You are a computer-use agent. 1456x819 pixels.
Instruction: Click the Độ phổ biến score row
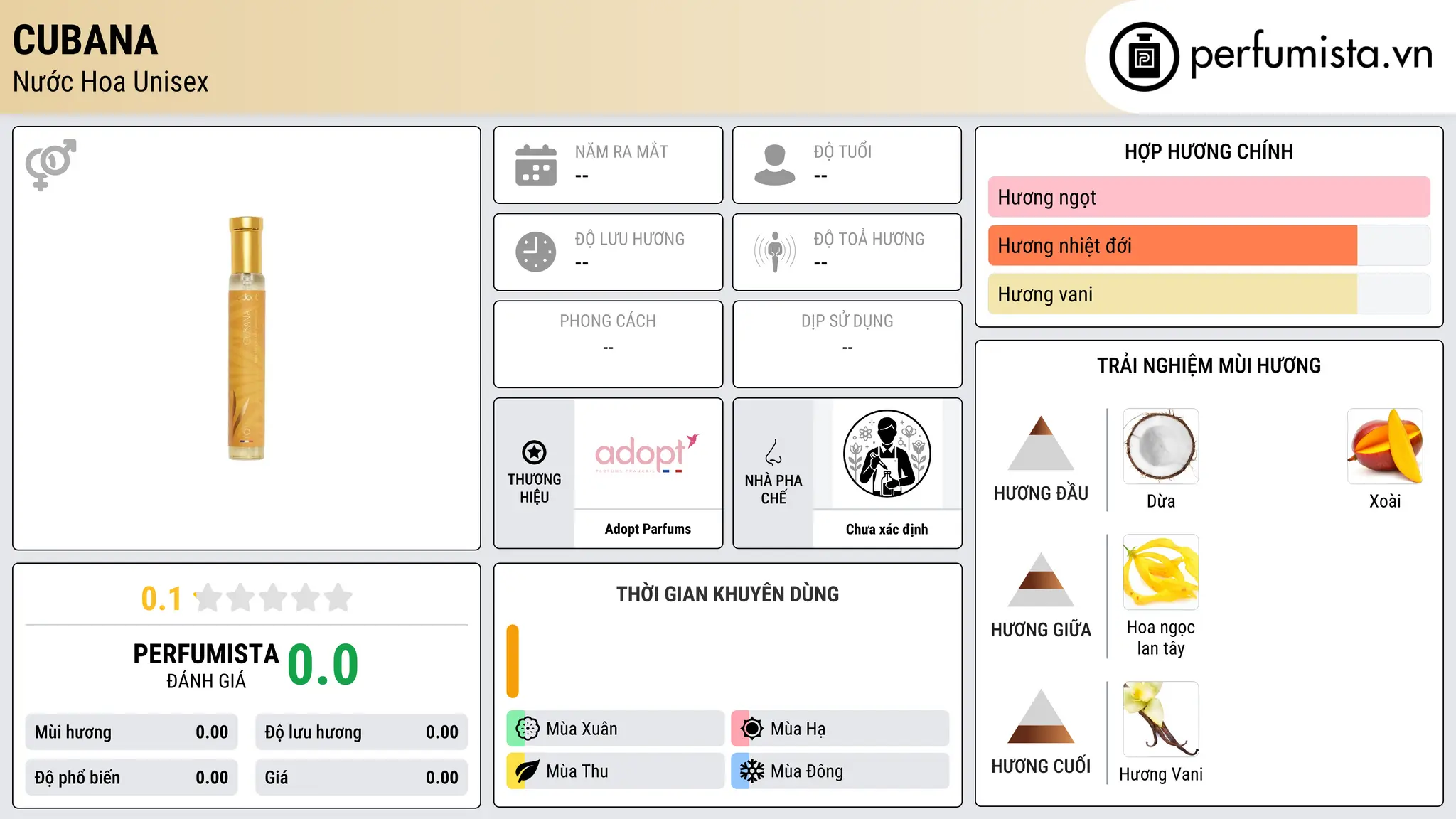tap(132, 778)
